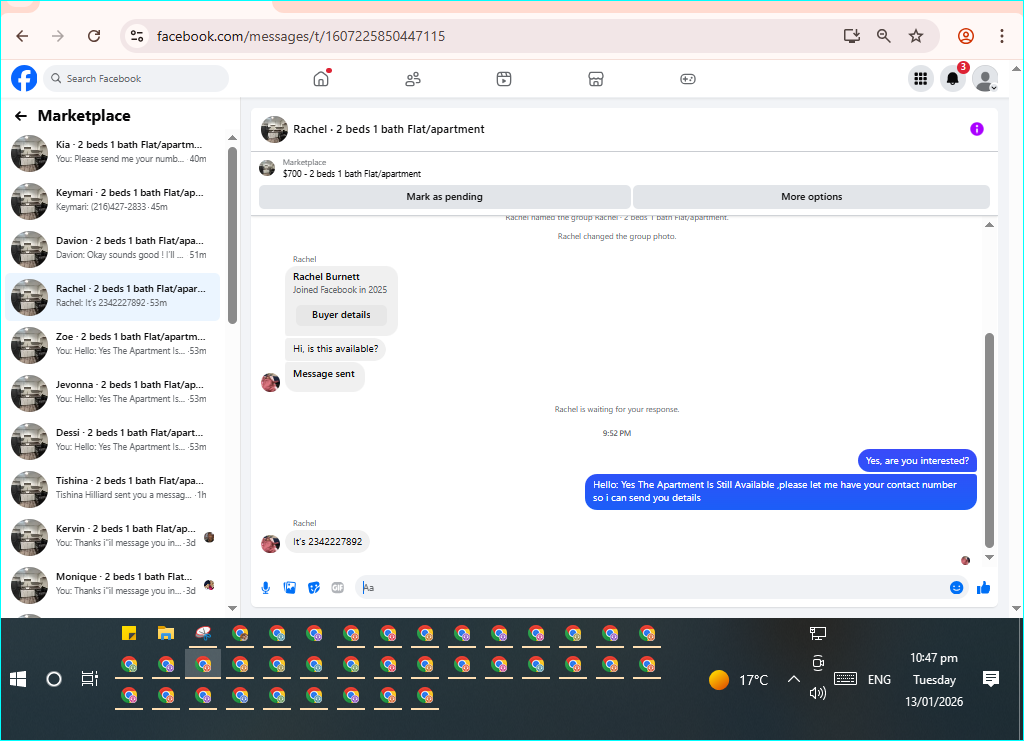Open emoji picker in message box

[x=957, y=588]
